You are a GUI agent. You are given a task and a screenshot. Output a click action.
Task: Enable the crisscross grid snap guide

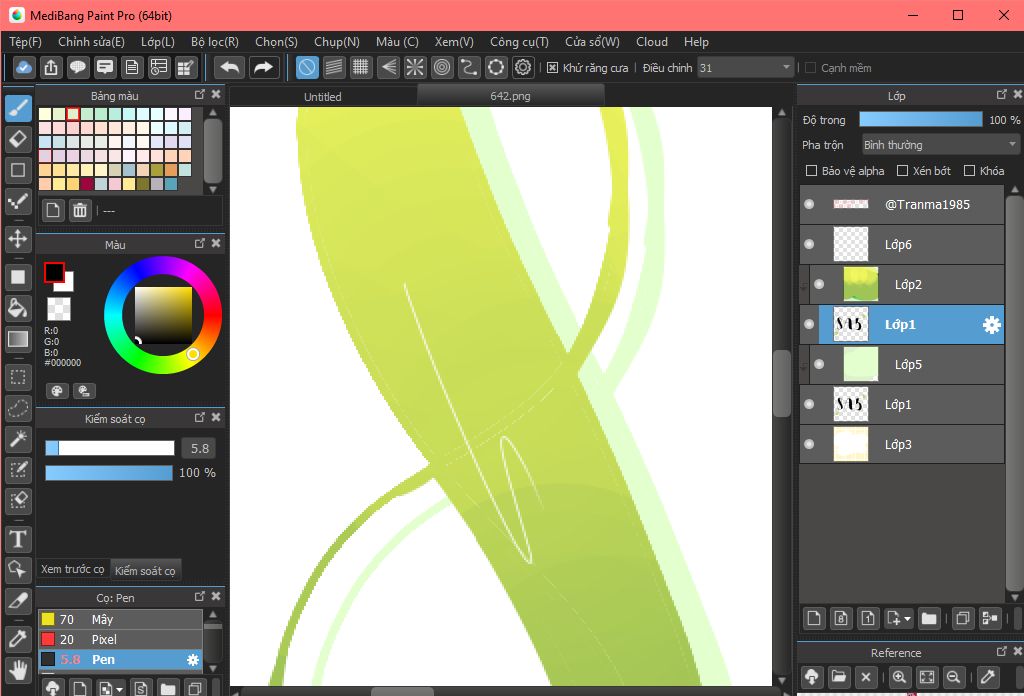click(x=360, y=67)
